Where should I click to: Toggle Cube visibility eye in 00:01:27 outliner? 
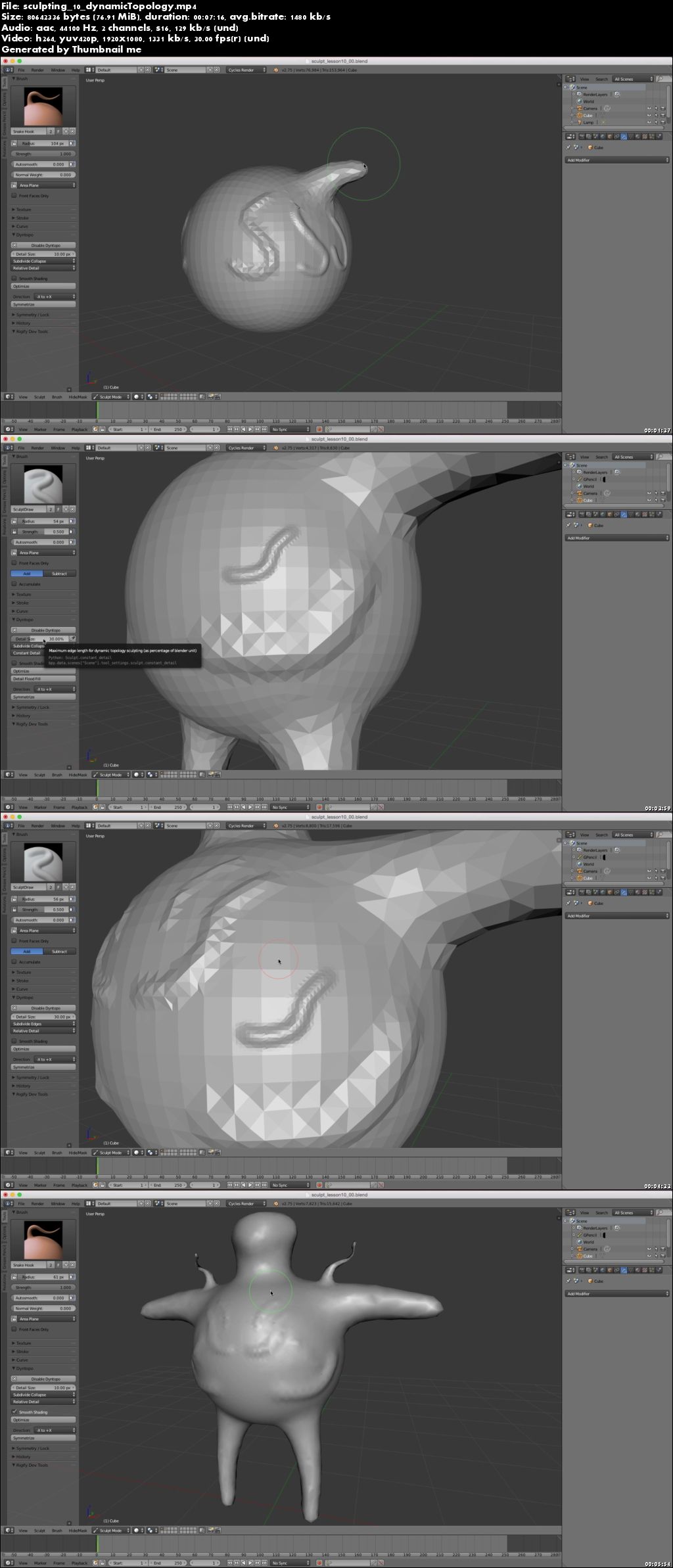click(x=649, y=116)
